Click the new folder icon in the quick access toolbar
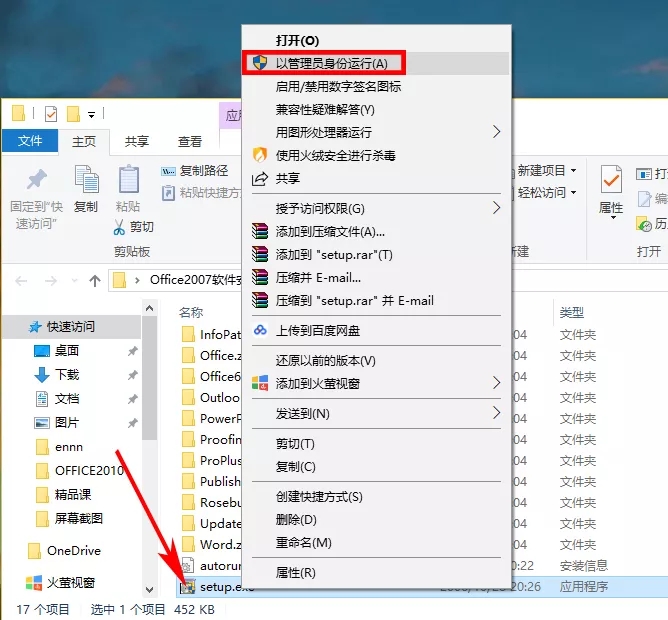The width and height of the screenshot is (668, 620). (x=73, y=114)
